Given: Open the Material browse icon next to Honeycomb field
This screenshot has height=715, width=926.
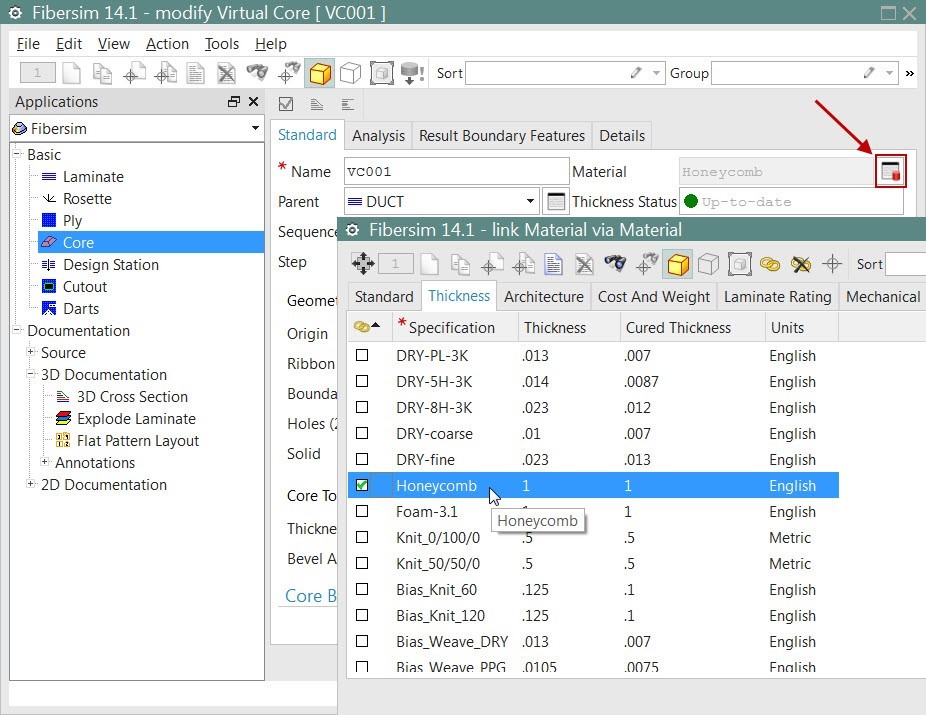Looking at the screenshot, I should pos(890,170).
